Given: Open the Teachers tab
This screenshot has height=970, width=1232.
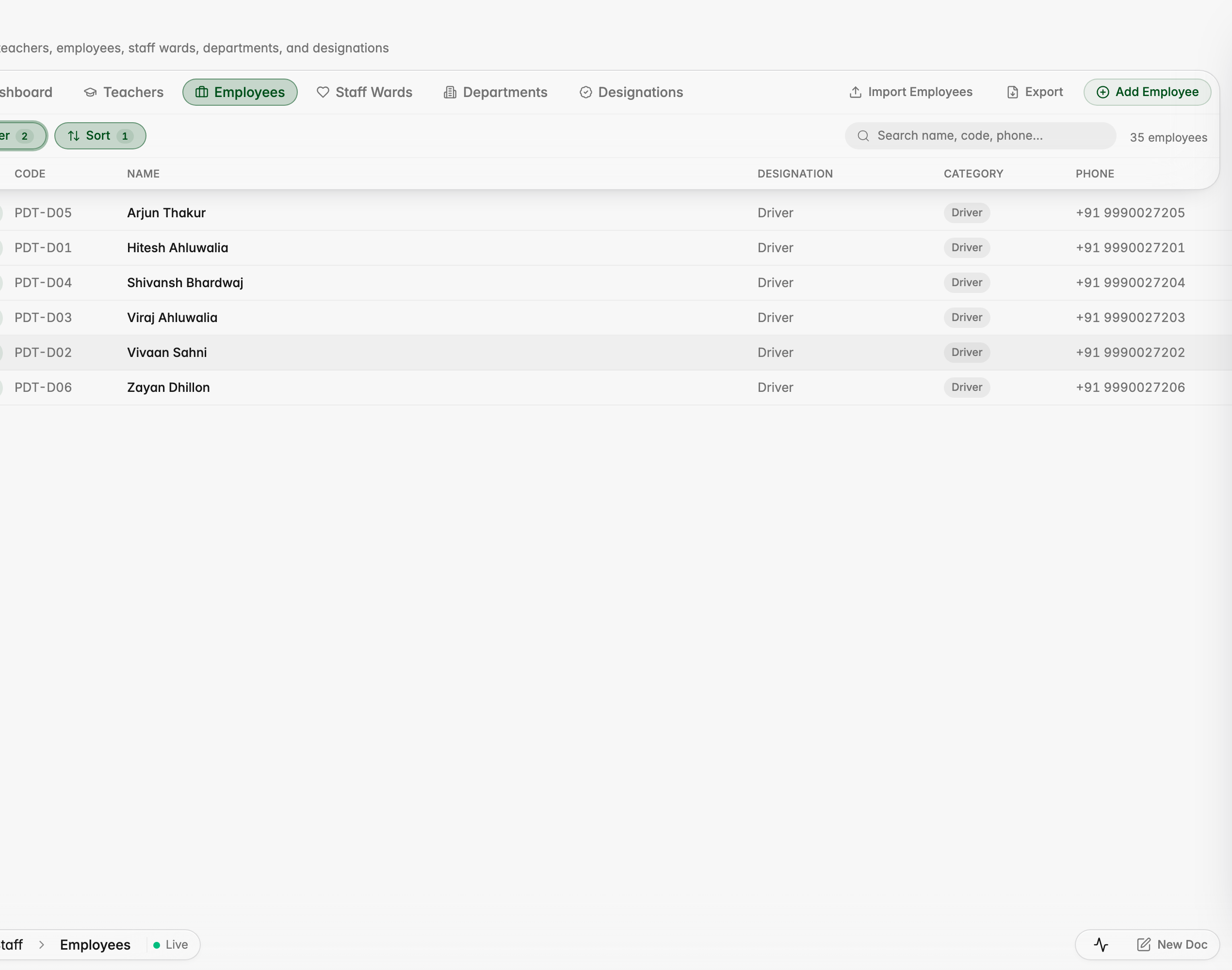Looking at the screenshot, I should [123, 92].
